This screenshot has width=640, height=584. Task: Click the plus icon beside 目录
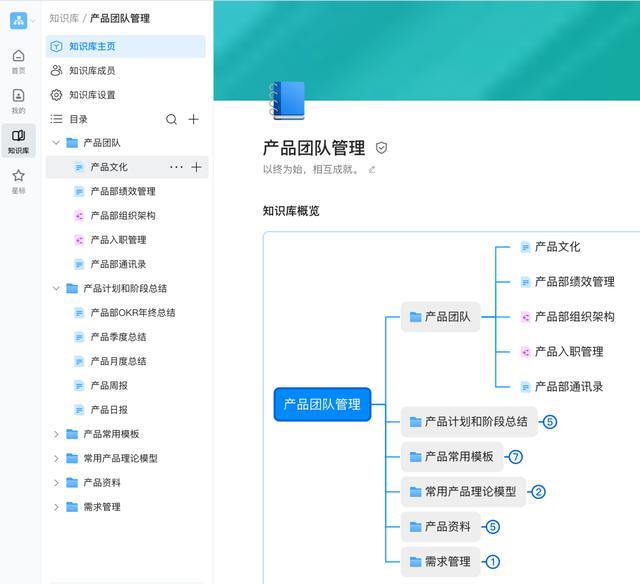click(x=194, y=119)
